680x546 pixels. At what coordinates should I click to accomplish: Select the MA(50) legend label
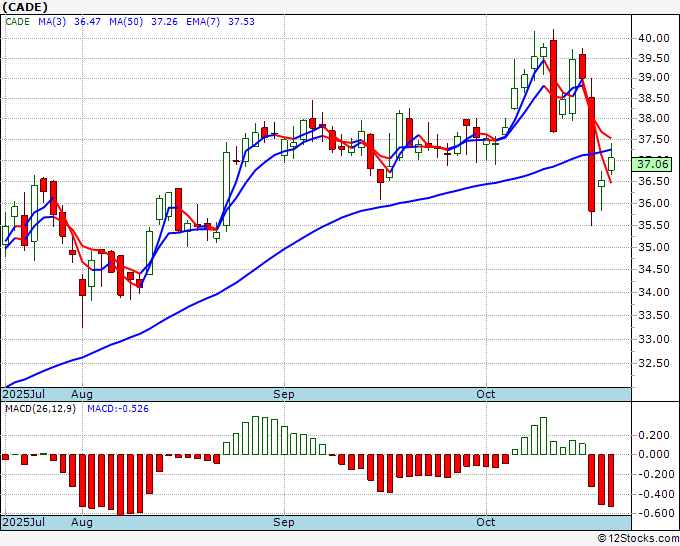126,22
